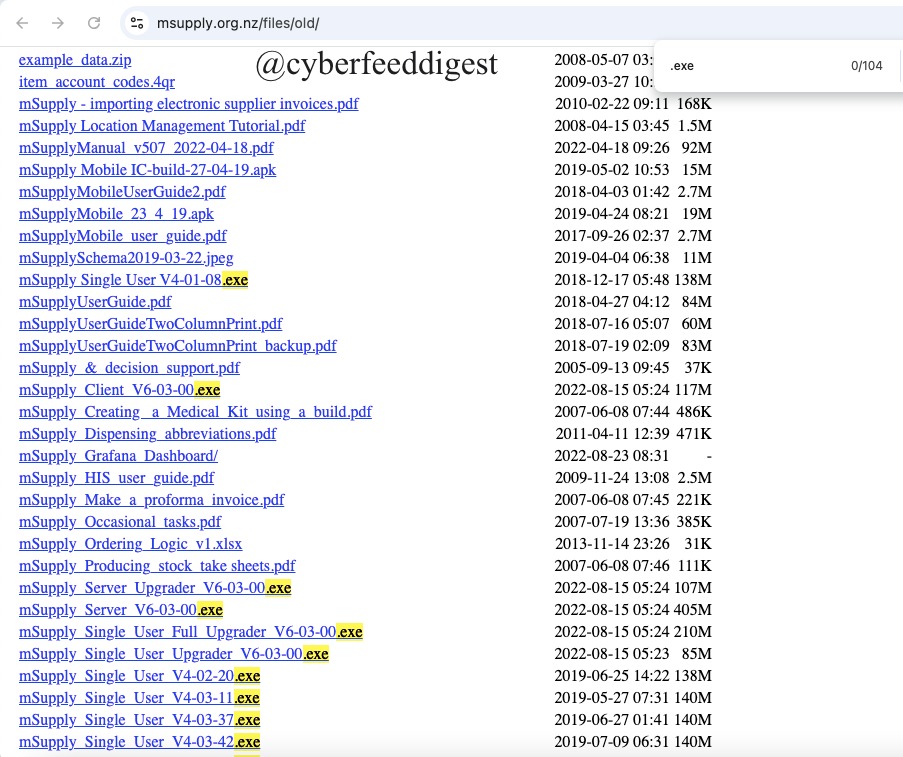Screen dimensions: 903x757
Task: Open mSupplyUserGuideTwoColumnPrint_backup.pdf link
Action: click(x=178, y=346)
